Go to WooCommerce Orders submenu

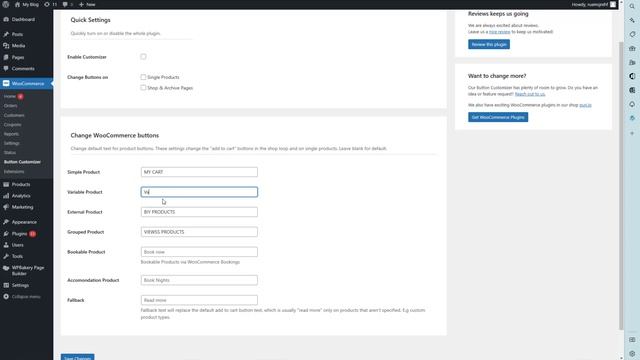click(x=11, y=106)
